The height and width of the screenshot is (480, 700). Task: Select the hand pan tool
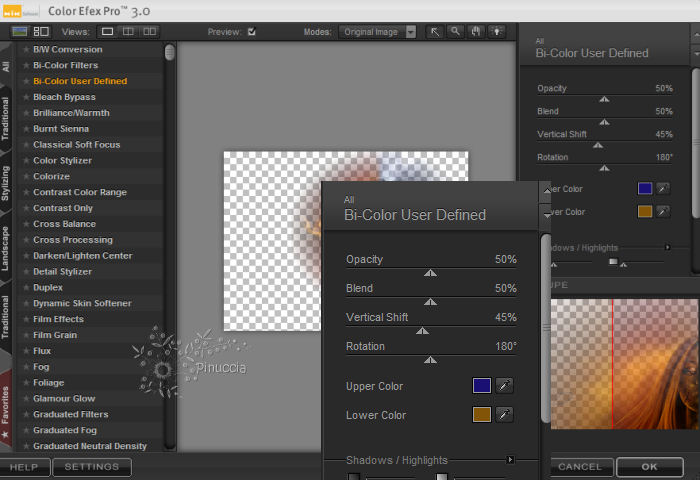[476, 32]
